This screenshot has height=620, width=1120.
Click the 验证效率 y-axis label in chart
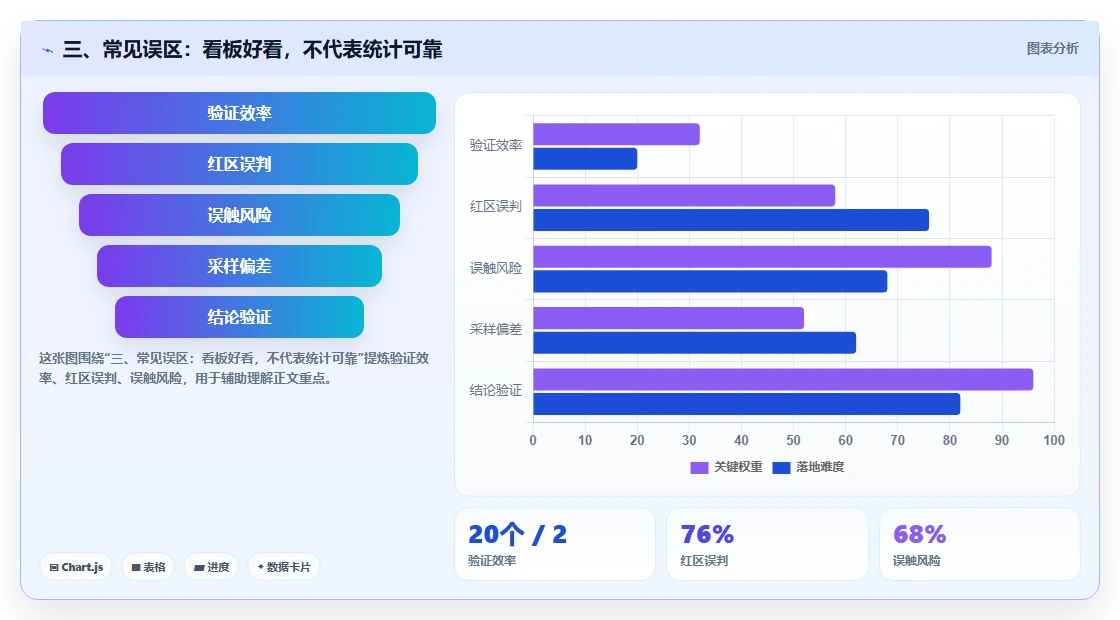496,145
